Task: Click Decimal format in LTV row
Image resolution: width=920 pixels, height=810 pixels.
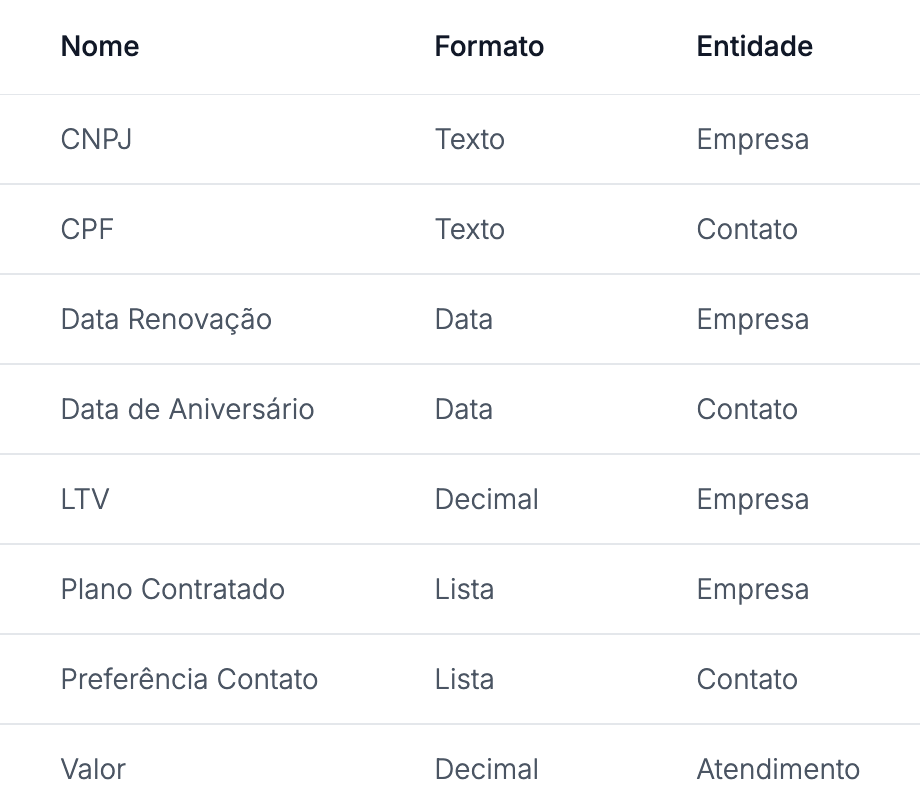Action: tap(486, 499)
